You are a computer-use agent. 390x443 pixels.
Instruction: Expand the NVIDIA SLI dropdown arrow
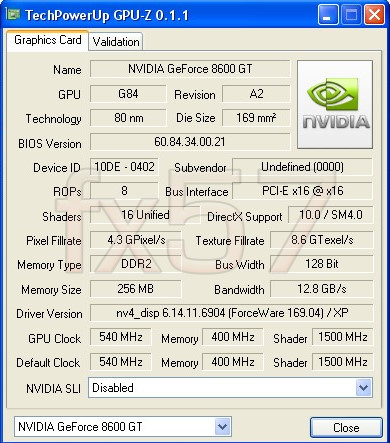pyautogui.click(x=363, y=387)
